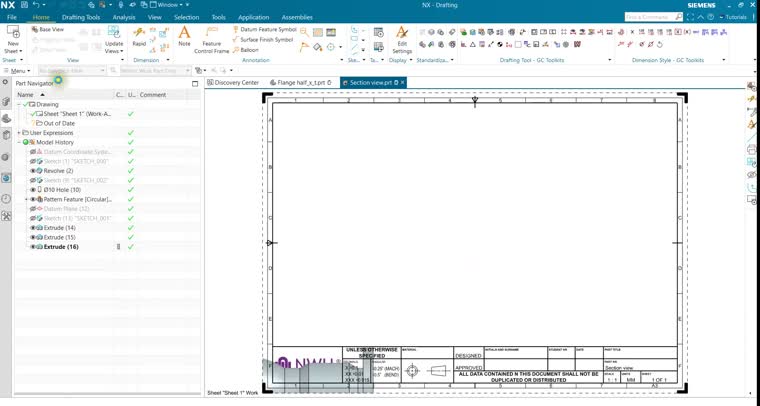Open the Help question mark icon
Viewport: 760px width, 406px height.
click(711, 17)
